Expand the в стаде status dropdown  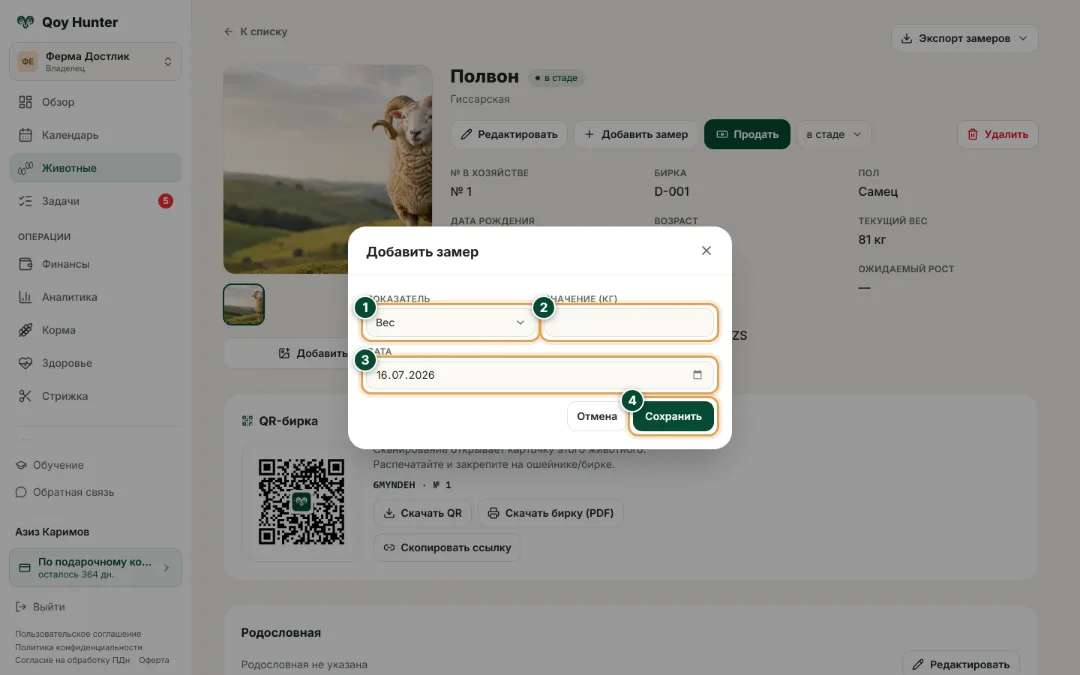pos(833,134)
